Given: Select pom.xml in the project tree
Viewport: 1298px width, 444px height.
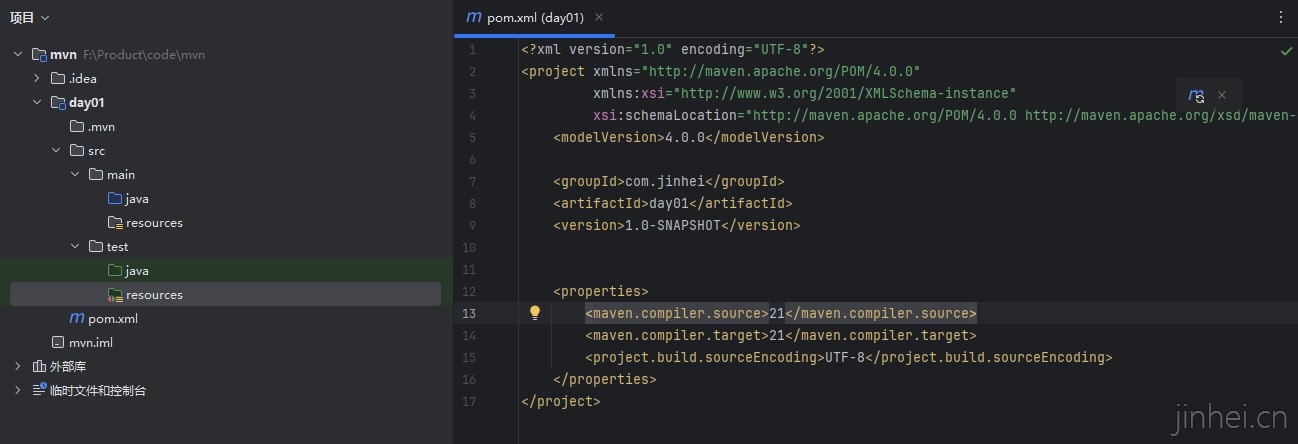Looking at the screenshot, I should (x=113, y=318).
